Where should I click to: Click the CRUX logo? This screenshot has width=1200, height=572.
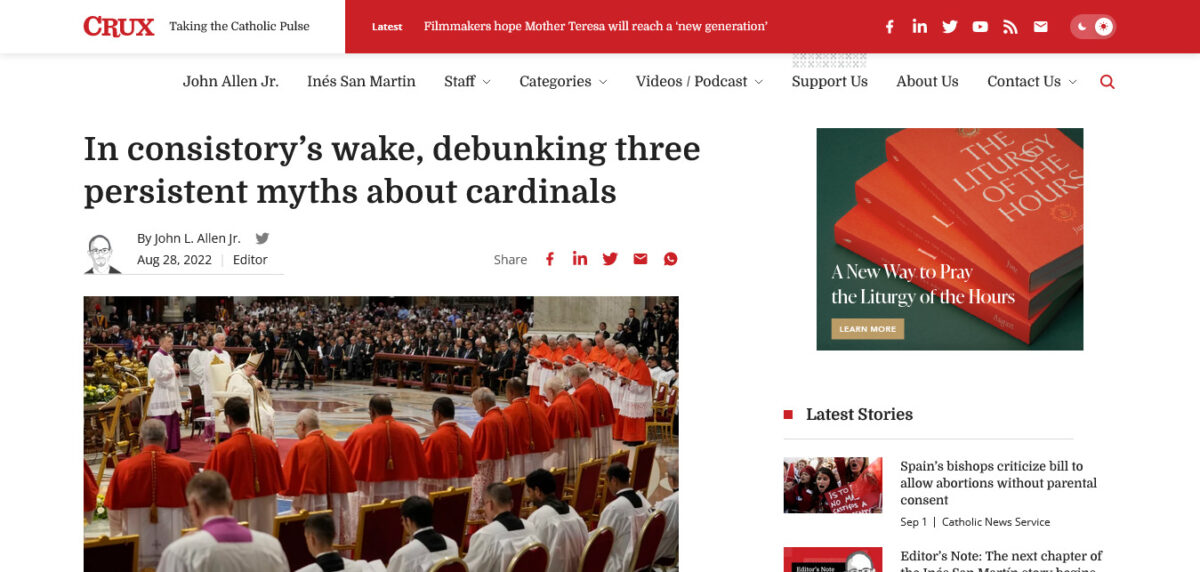[119, 27]
